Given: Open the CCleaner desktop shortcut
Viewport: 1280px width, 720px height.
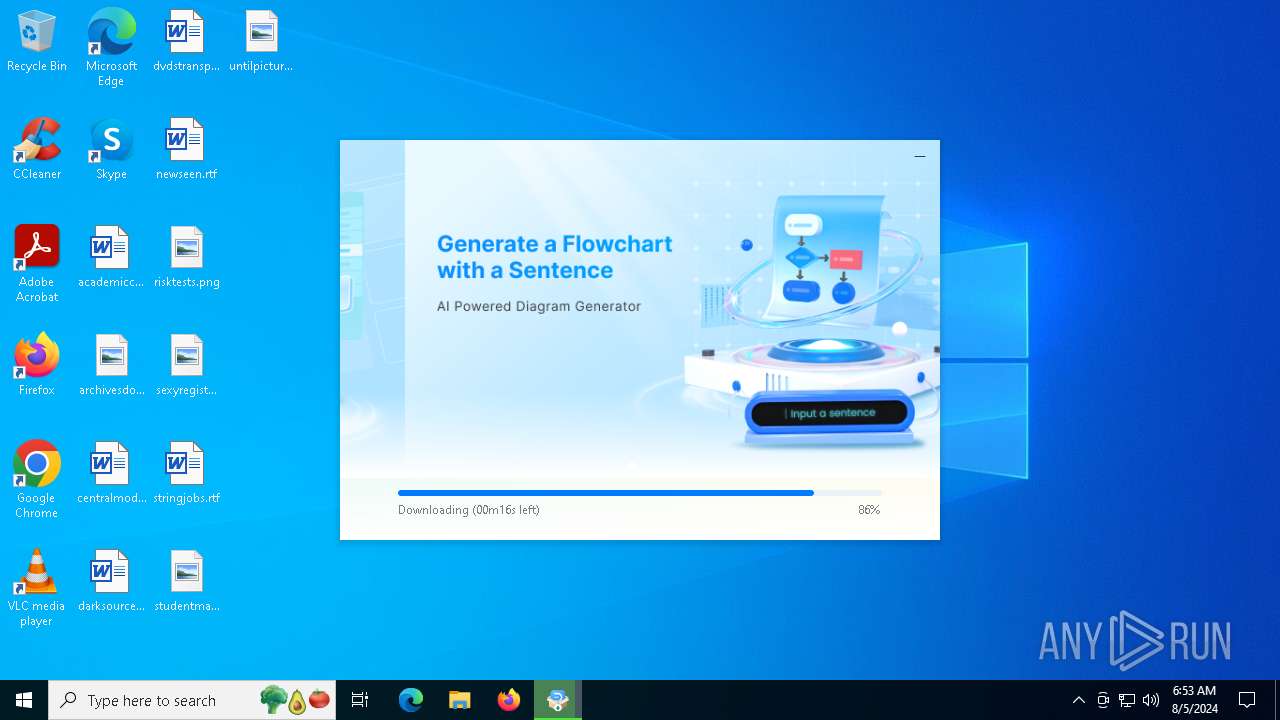Looking at the screenshot, I should click(x=37, y=150).
